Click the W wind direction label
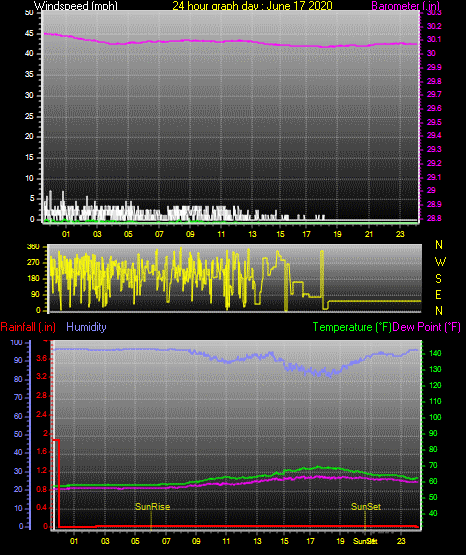 click(440, 262)
